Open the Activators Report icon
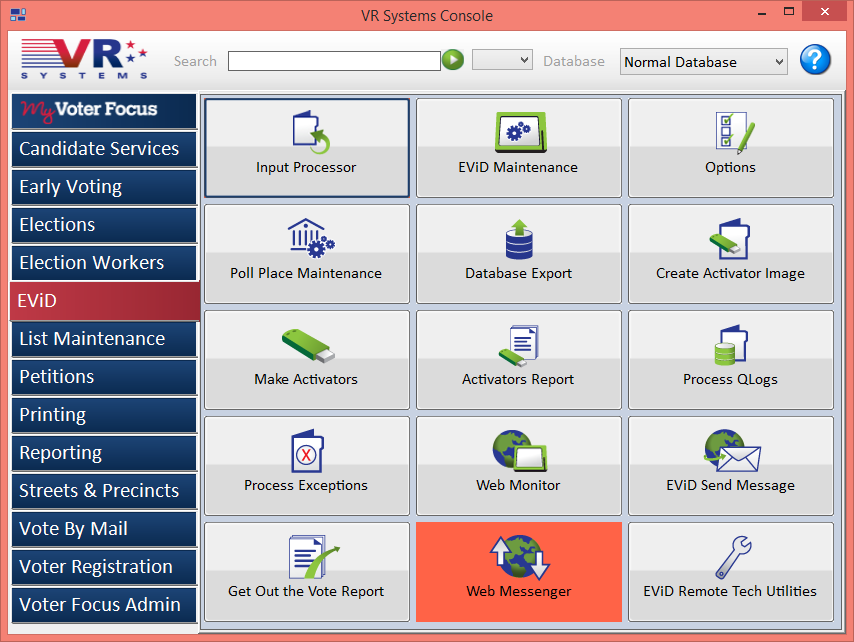Viewport: 854px width, 642px height. point(518,345)
